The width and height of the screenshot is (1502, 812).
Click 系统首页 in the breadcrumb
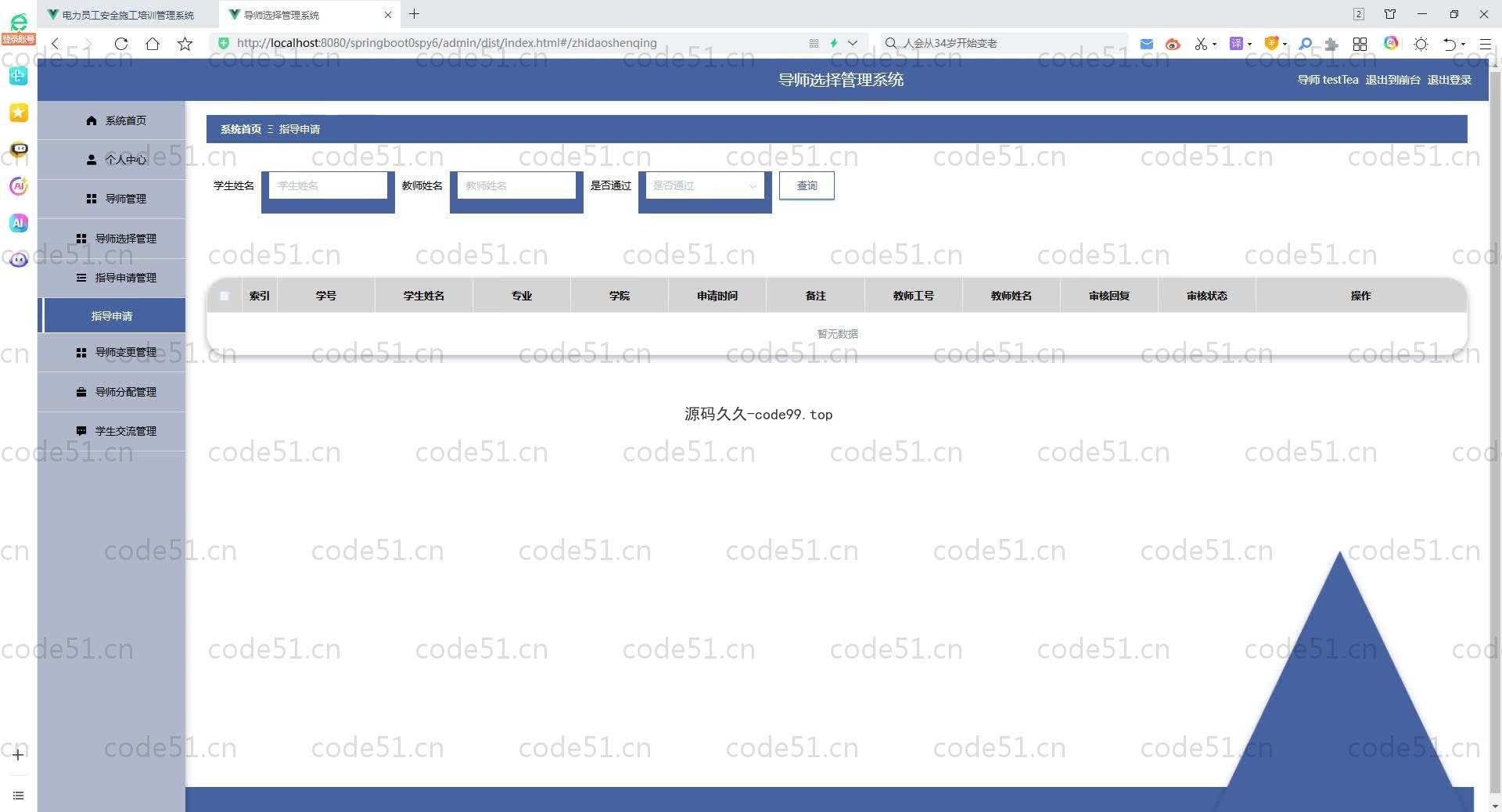point(241,129)
